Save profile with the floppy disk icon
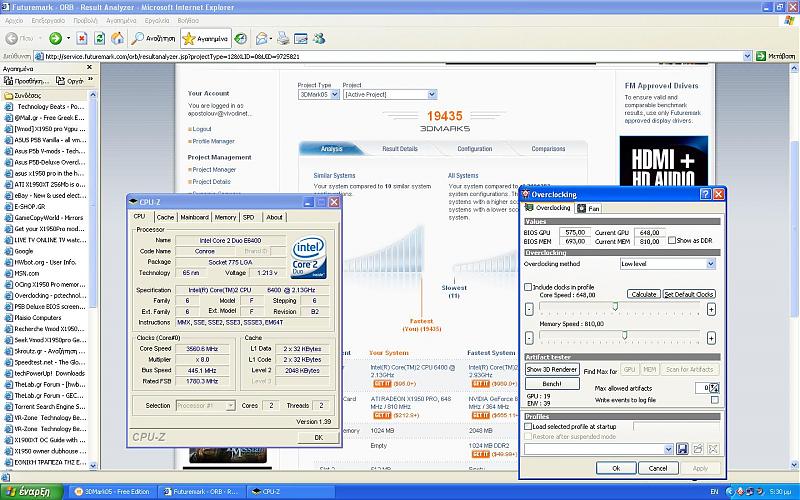The height and width of the screenshot is (500, 800). pyautogui.click(x=682, y=449)
